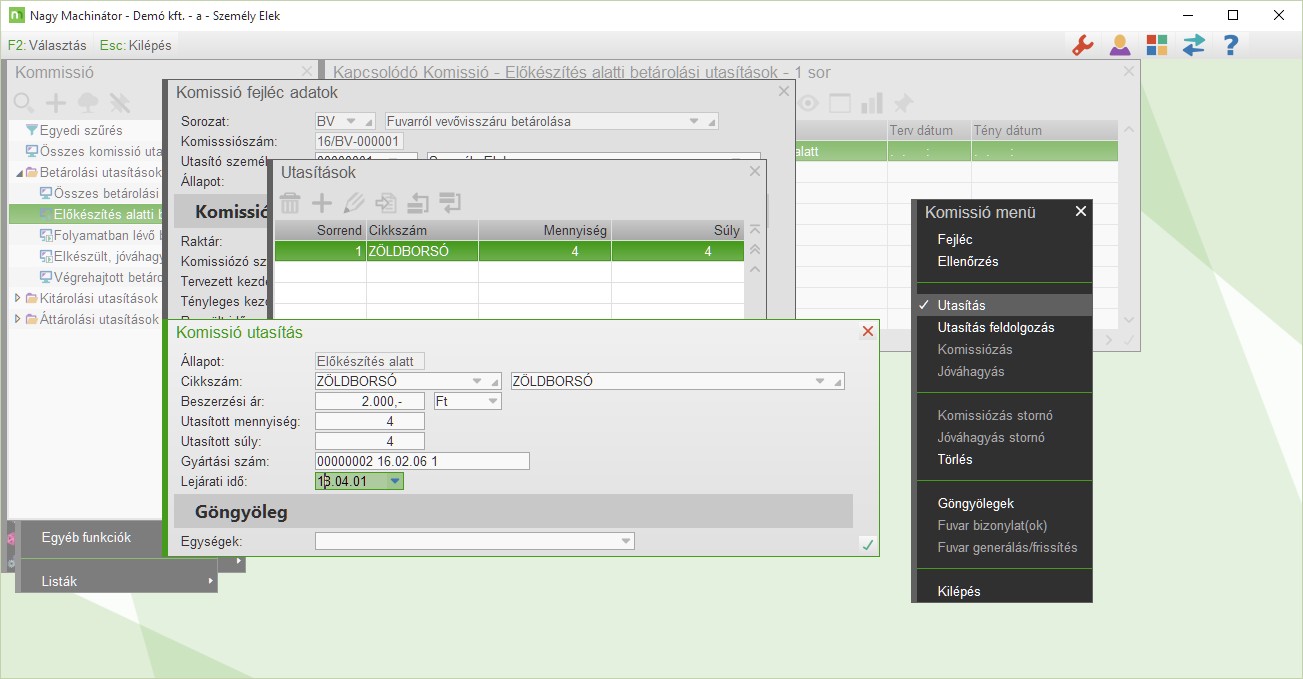Click the Beszerzési ár field 2.000,-

[369, 401]
